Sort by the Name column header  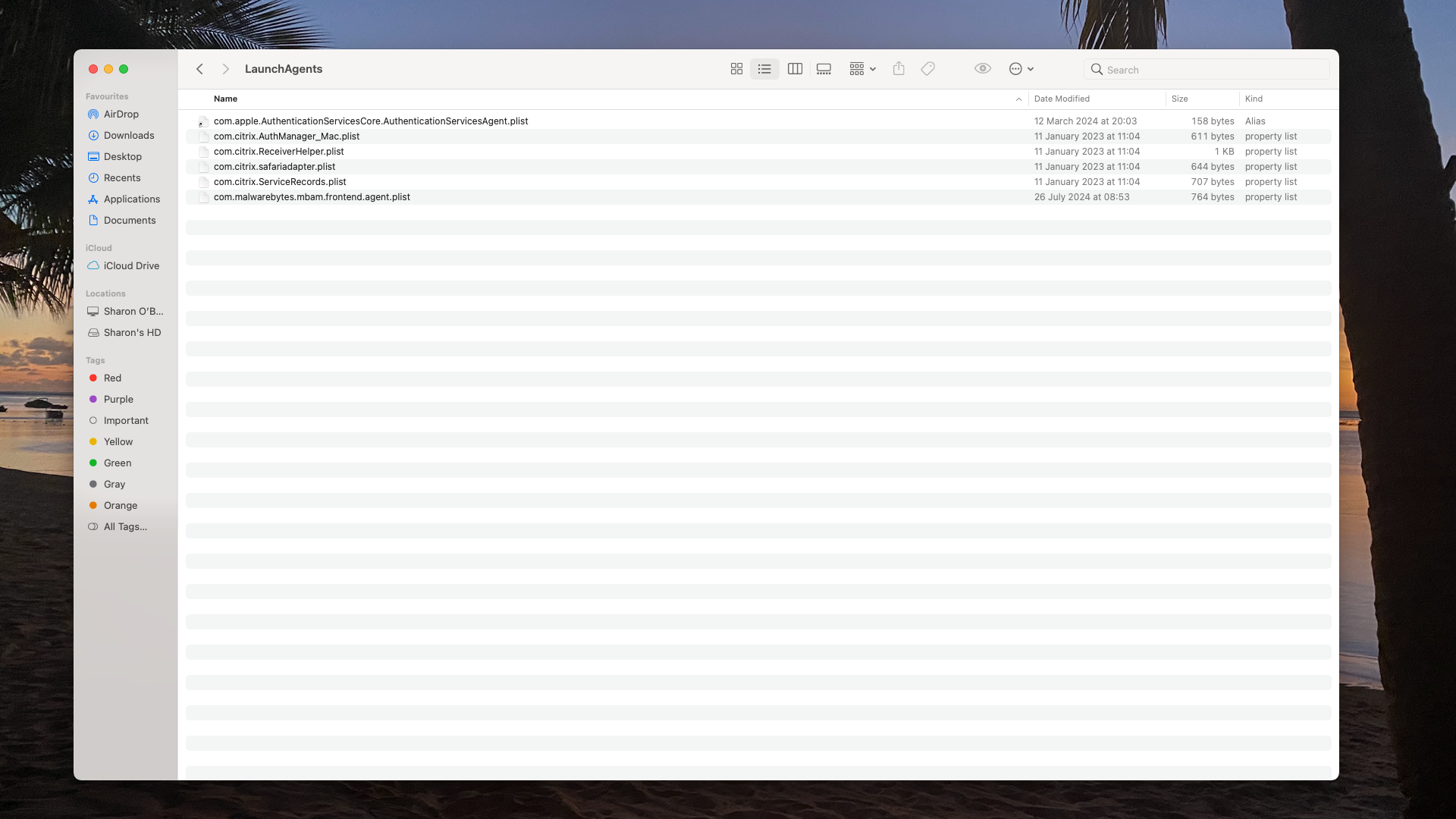coord(226,99)
